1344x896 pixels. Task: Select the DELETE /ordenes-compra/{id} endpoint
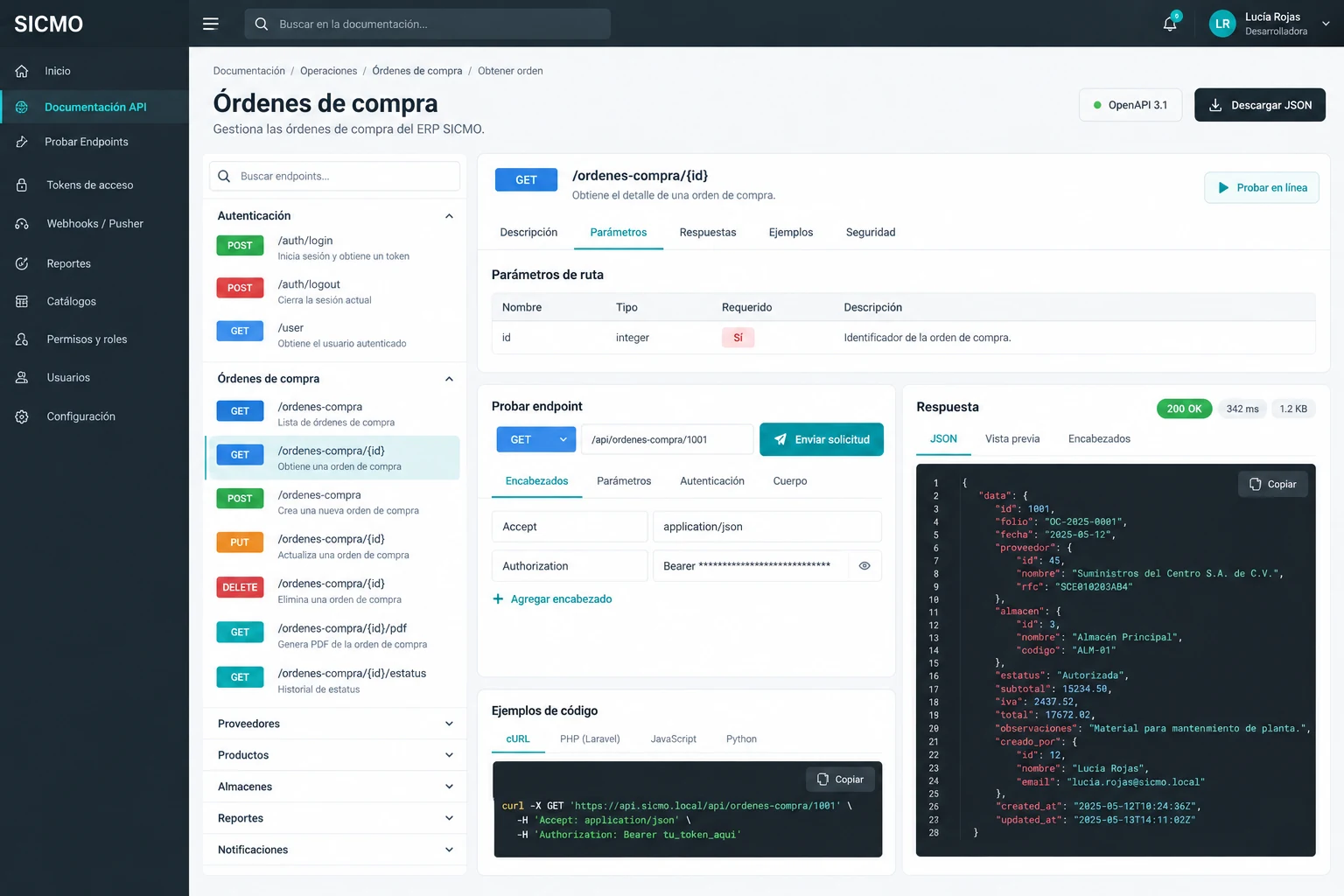[332, 591]
